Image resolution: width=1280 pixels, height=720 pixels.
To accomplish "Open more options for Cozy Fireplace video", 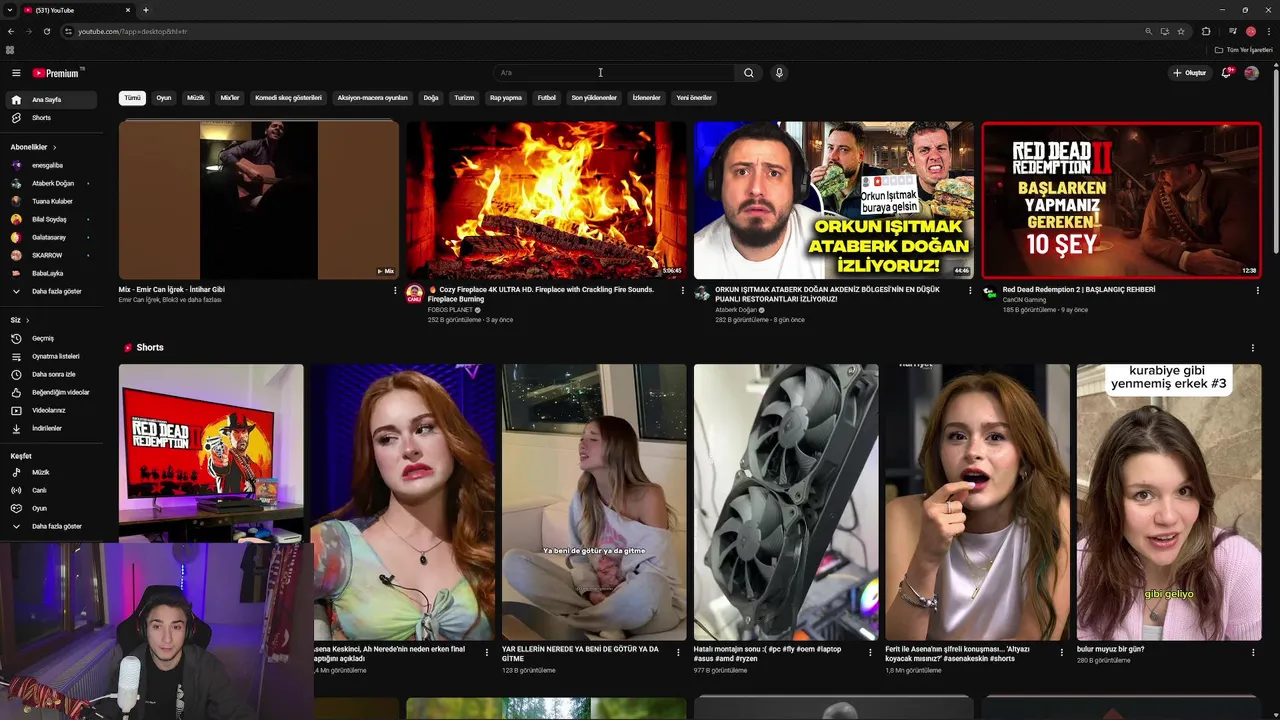I will click(683, 291).
